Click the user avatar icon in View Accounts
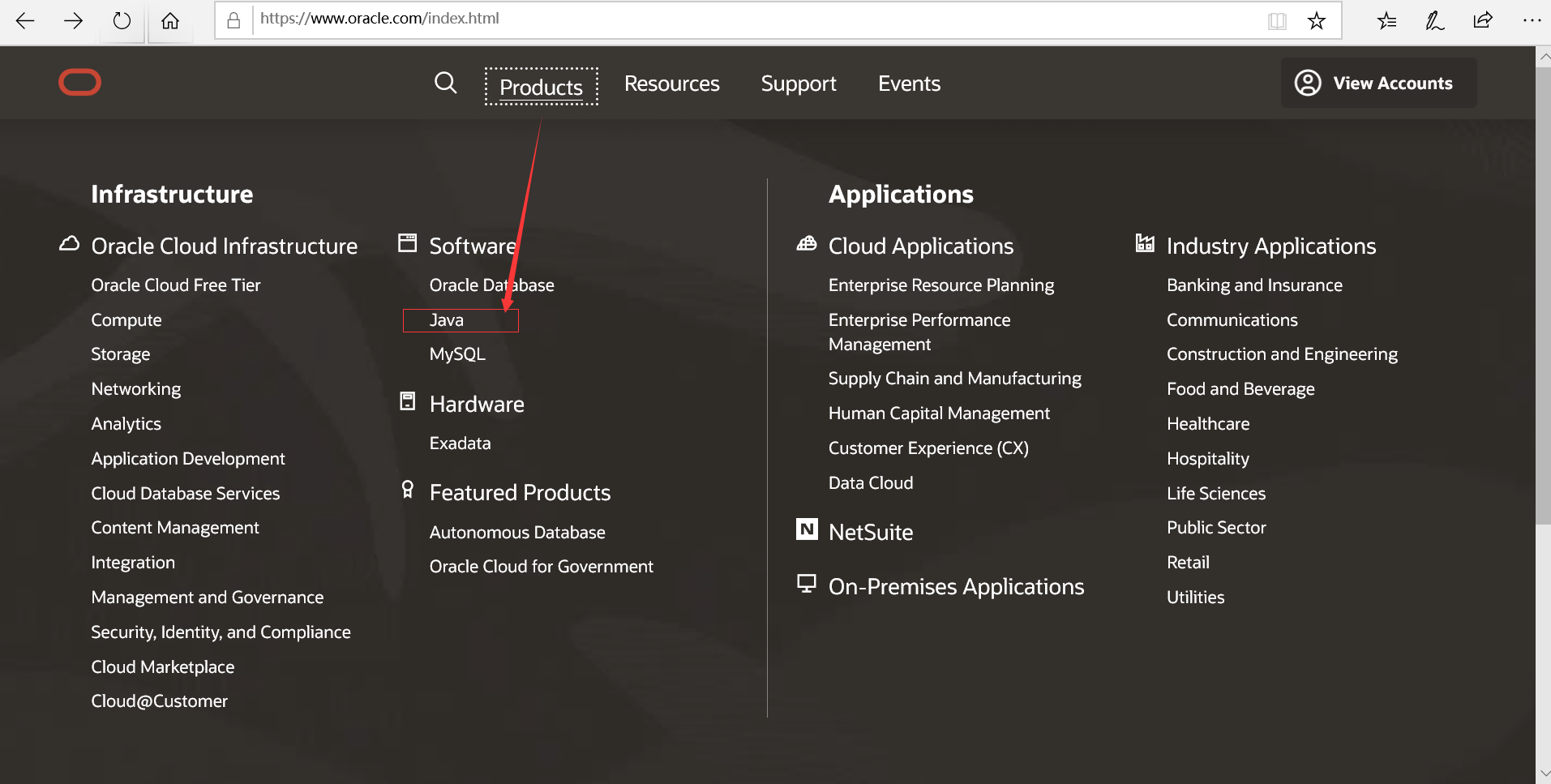Viewport: 1551px width, 784px height. pyautogui.click(x=1308, y=83)
